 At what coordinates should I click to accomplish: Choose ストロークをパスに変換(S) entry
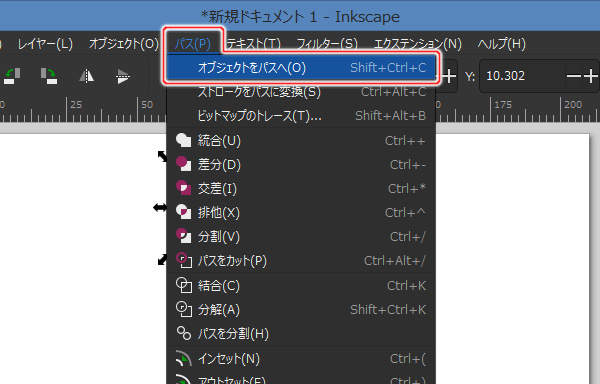[x=301, y=92]
